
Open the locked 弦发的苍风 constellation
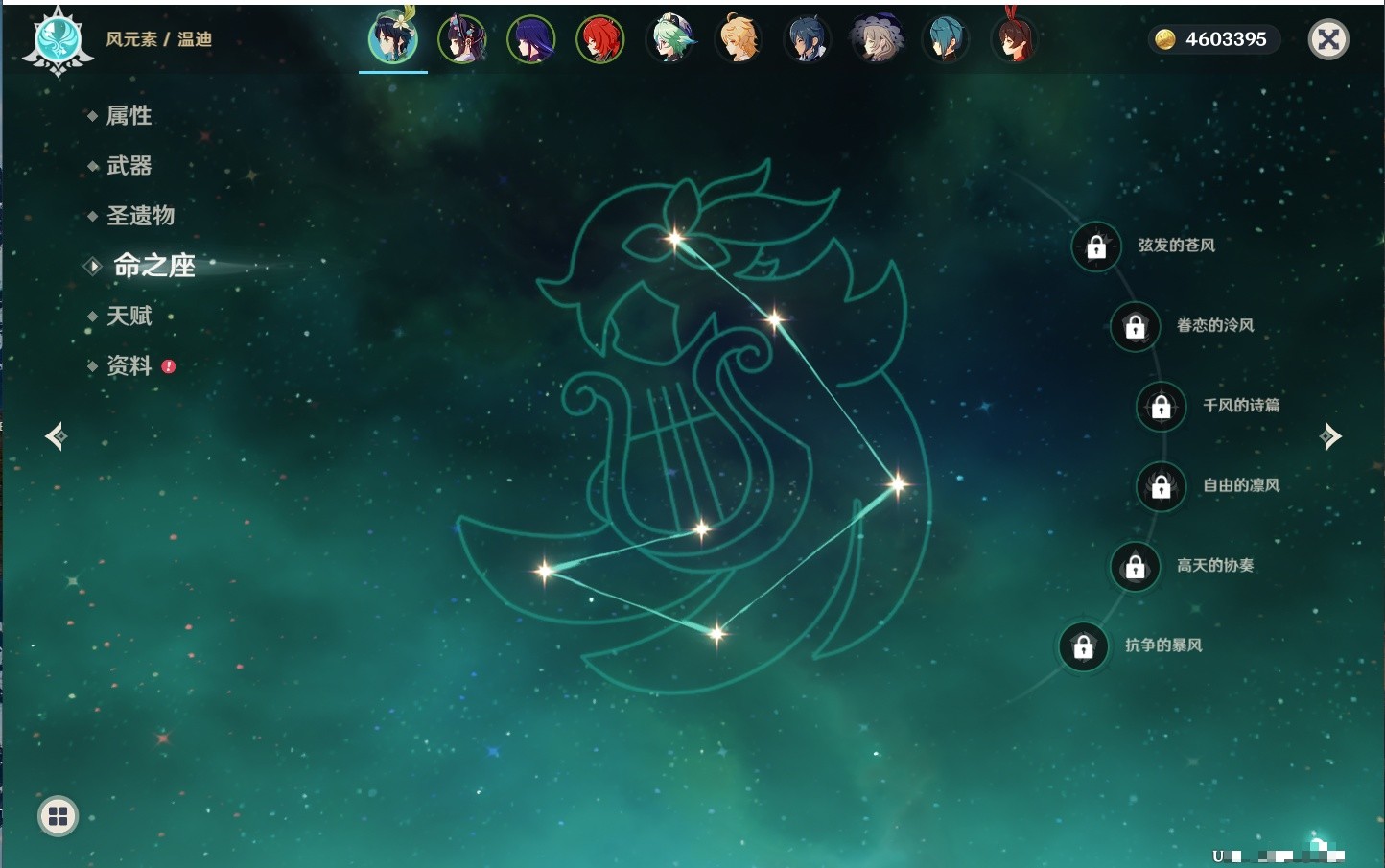point(1096,246)
